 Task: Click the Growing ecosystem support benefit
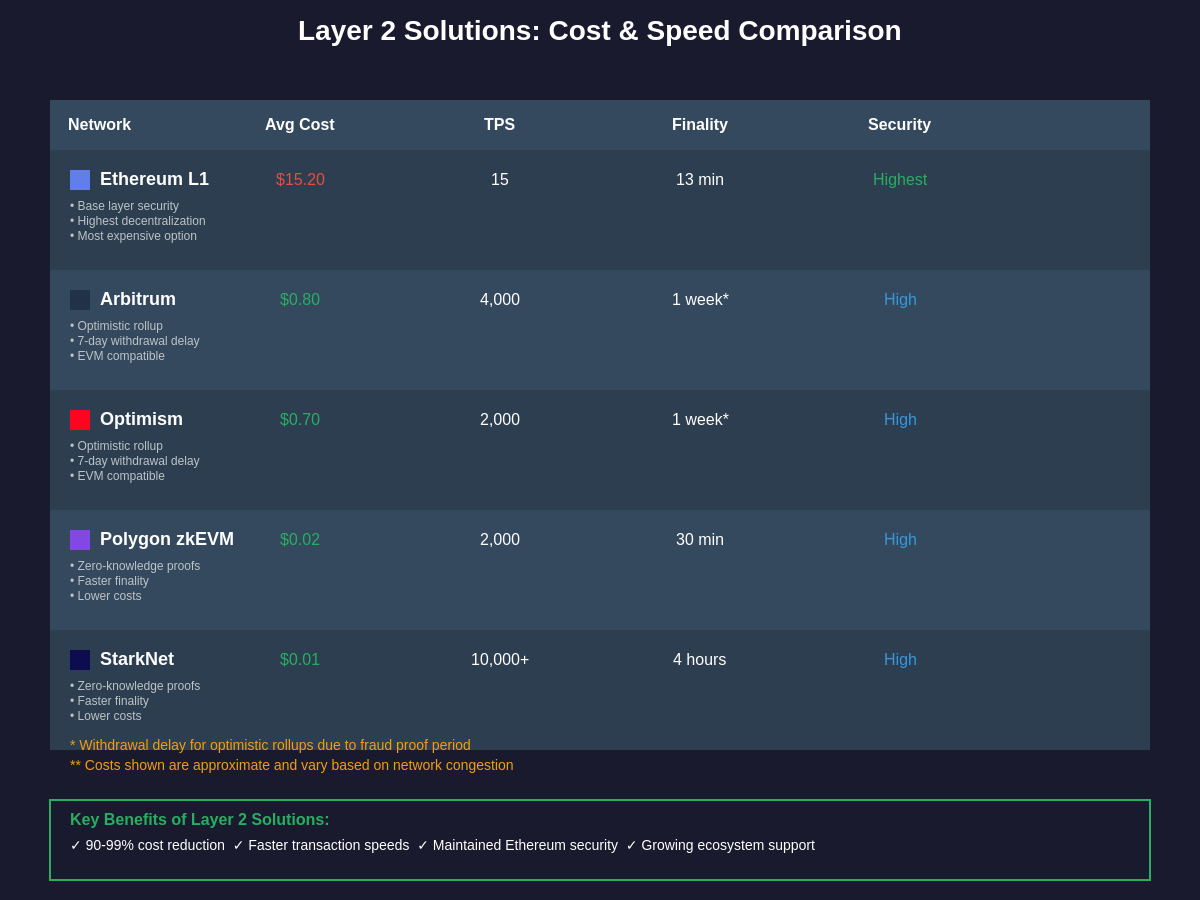point(721,845)
